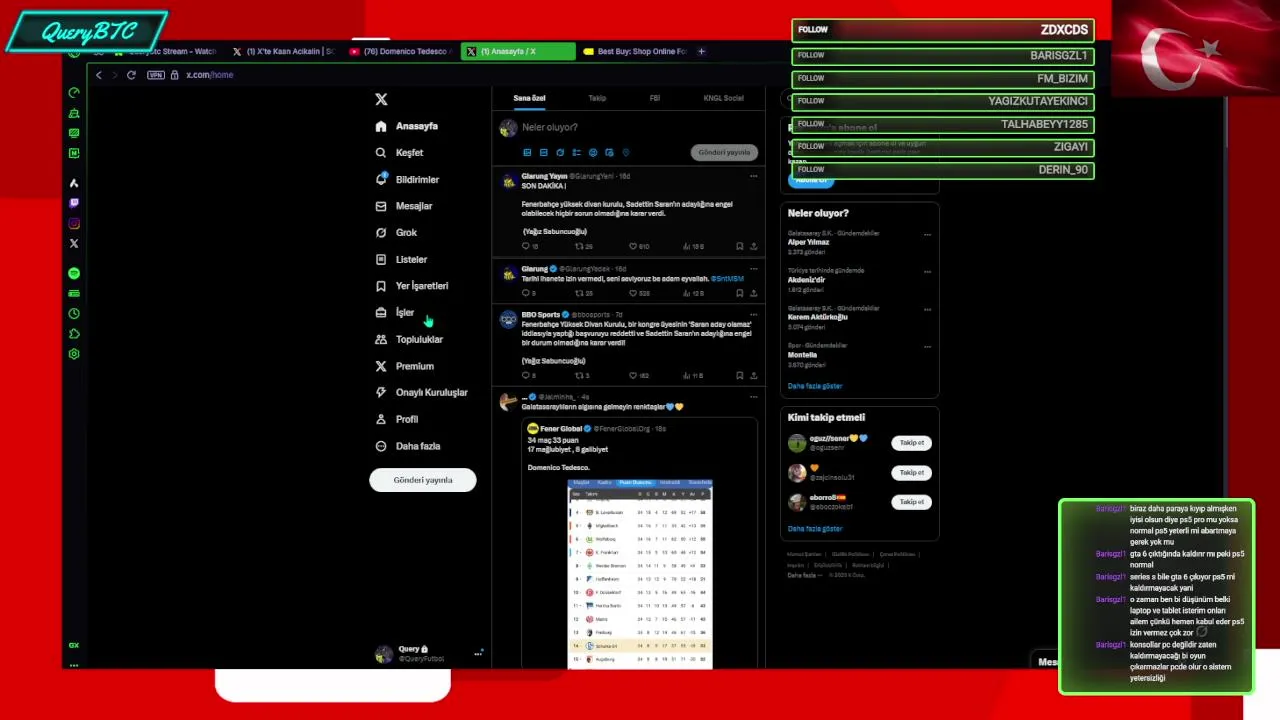Click the x.com/home address bar
This screenshot has width=1280, height=720.
(209, 75)
